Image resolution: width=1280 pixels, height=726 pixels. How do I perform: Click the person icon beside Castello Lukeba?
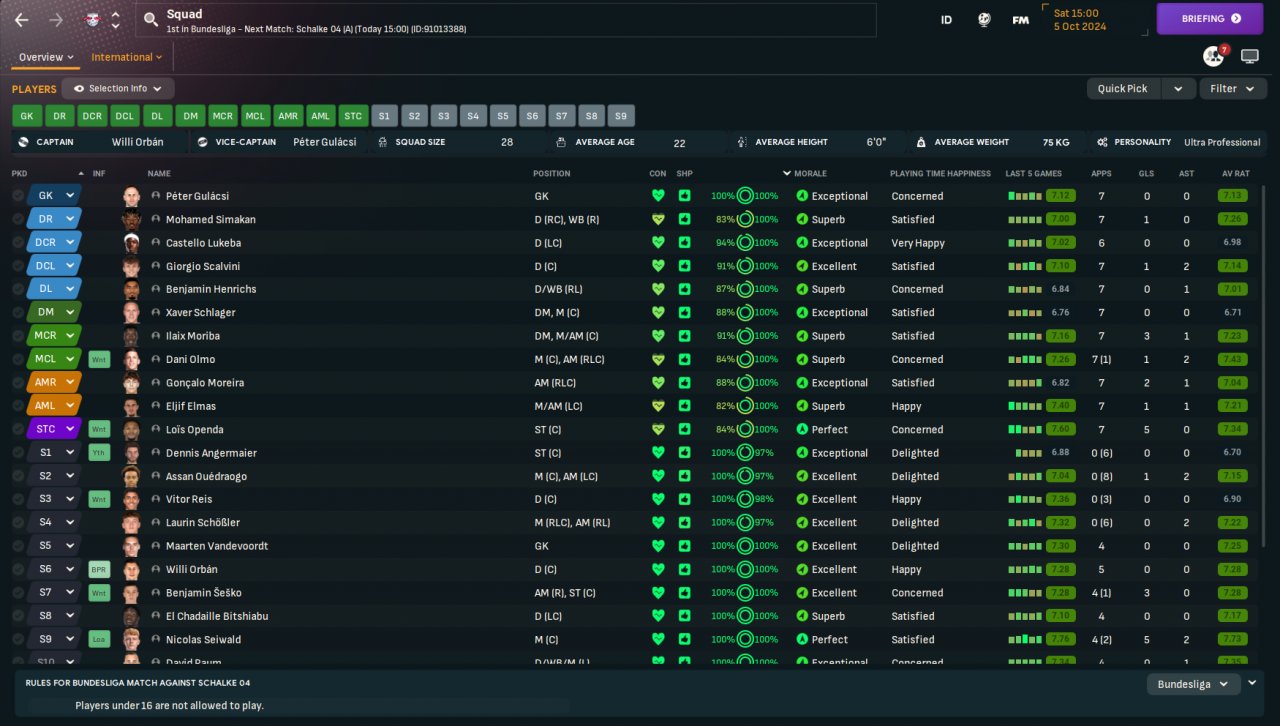tap(156, 243)
